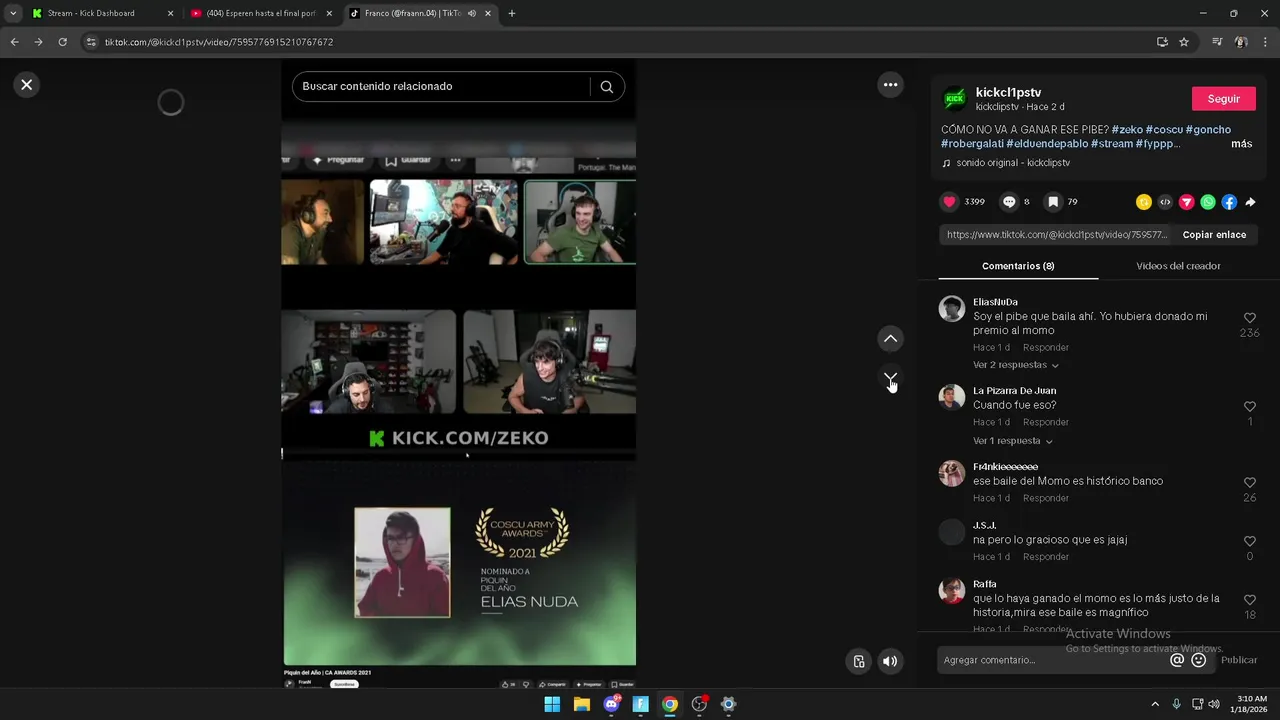Viewport: 1280px width, 720px height.
Task: Like the comment by La Pizarra De Juan
Action: (x=1249, y=407)
